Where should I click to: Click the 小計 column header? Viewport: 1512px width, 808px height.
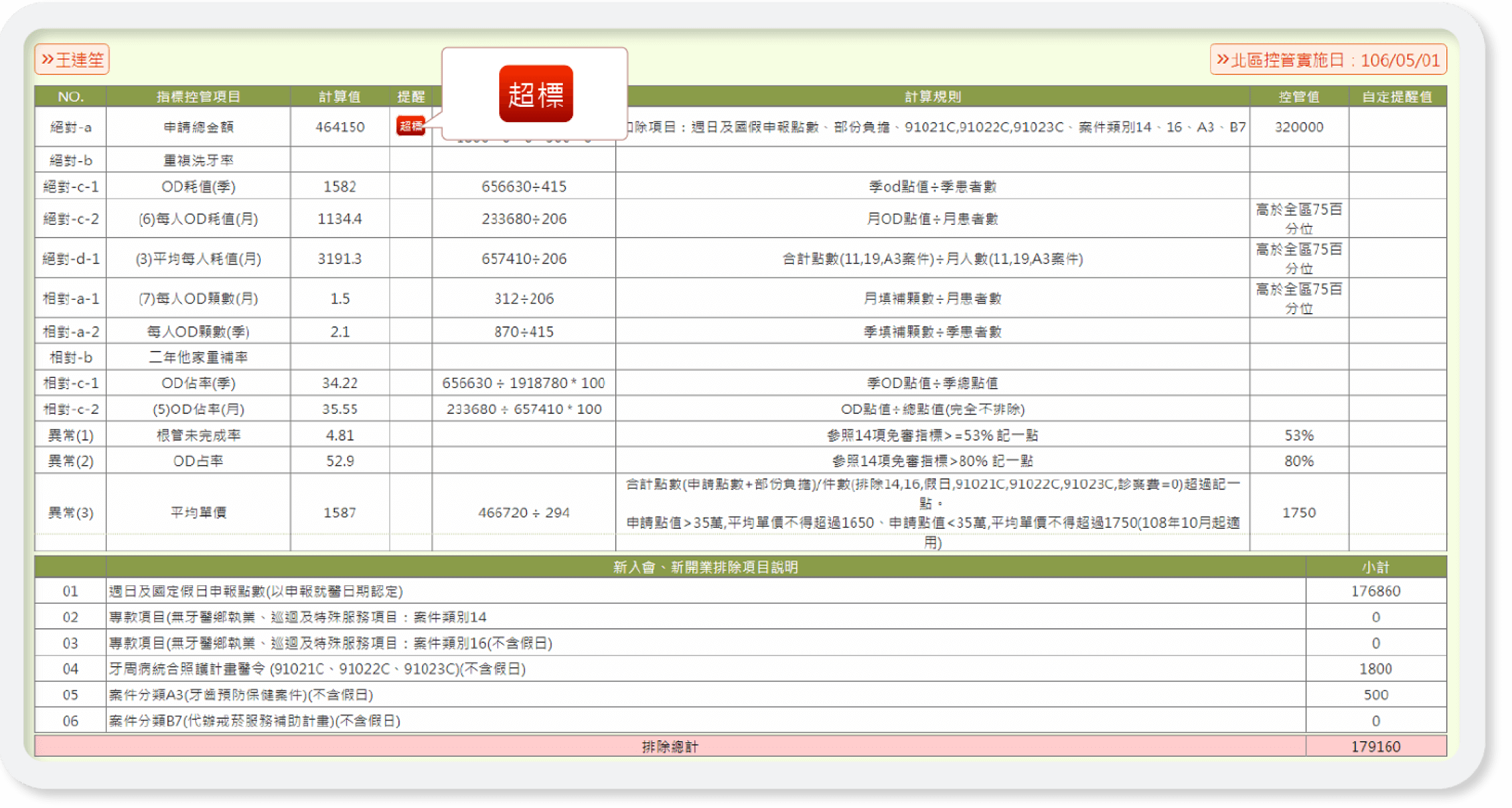1375,567
